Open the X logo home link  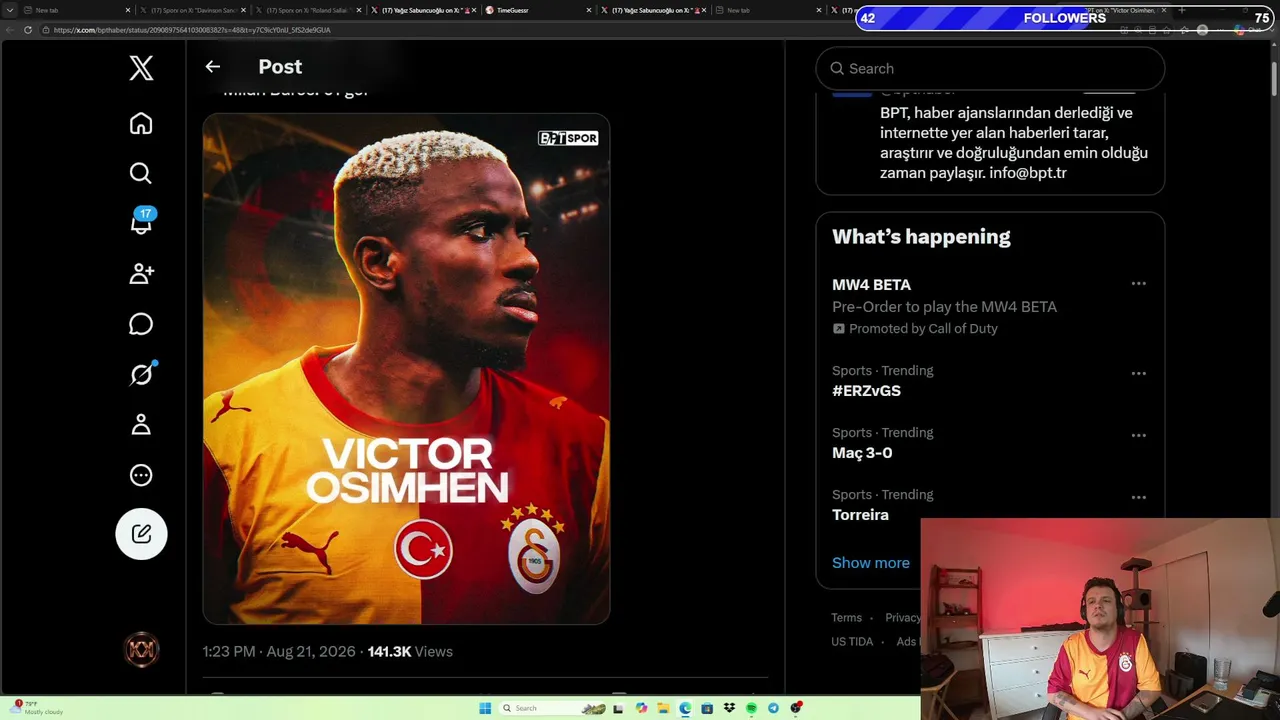click(x=141, y=68)
